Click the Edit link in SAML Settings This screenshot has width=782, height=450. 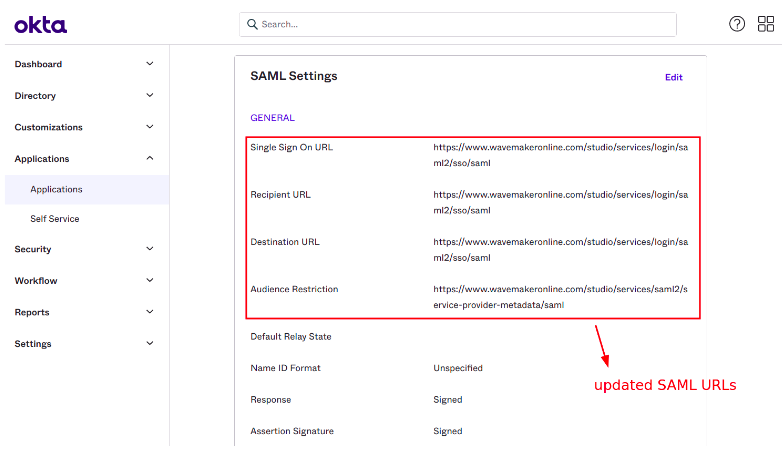tap(674, 77)
